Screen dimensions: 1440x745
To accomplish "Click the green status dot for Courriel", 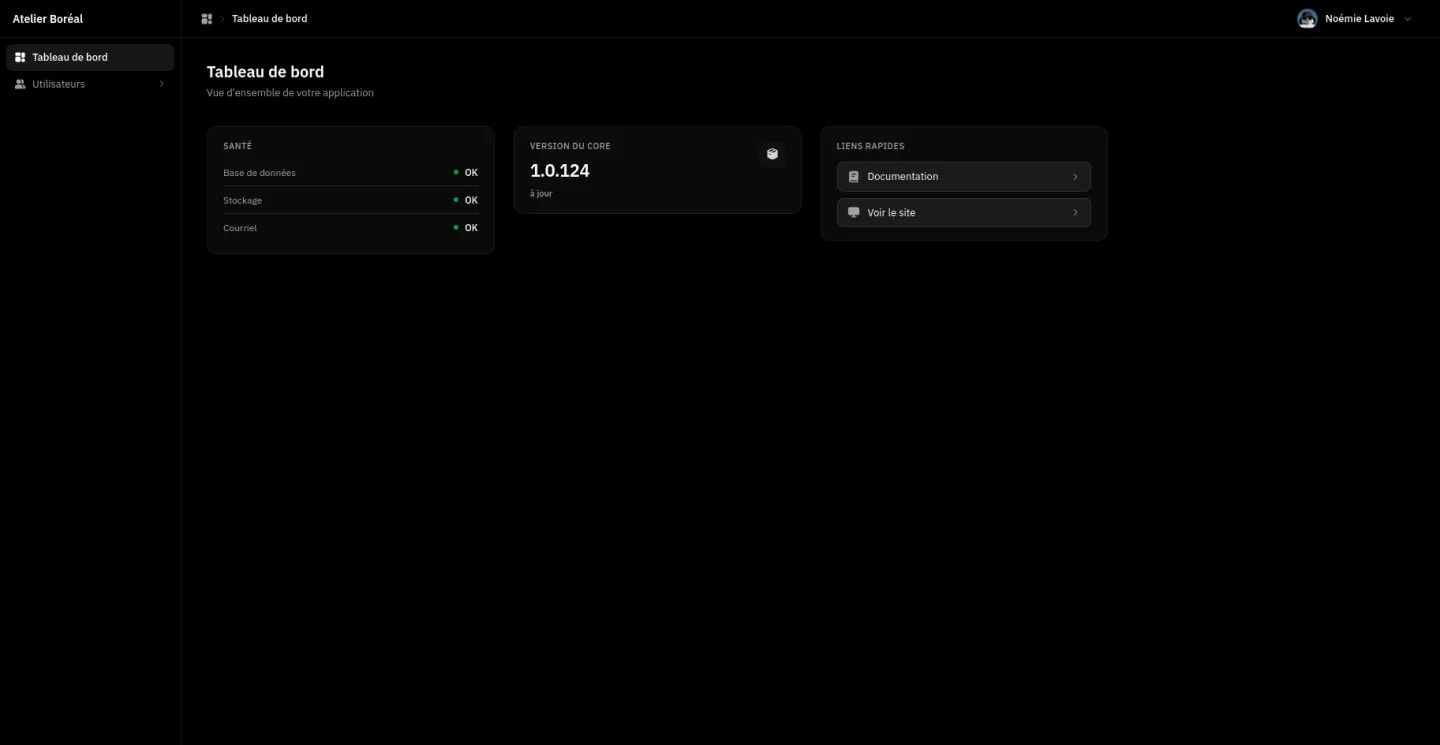I will [456, 227].
